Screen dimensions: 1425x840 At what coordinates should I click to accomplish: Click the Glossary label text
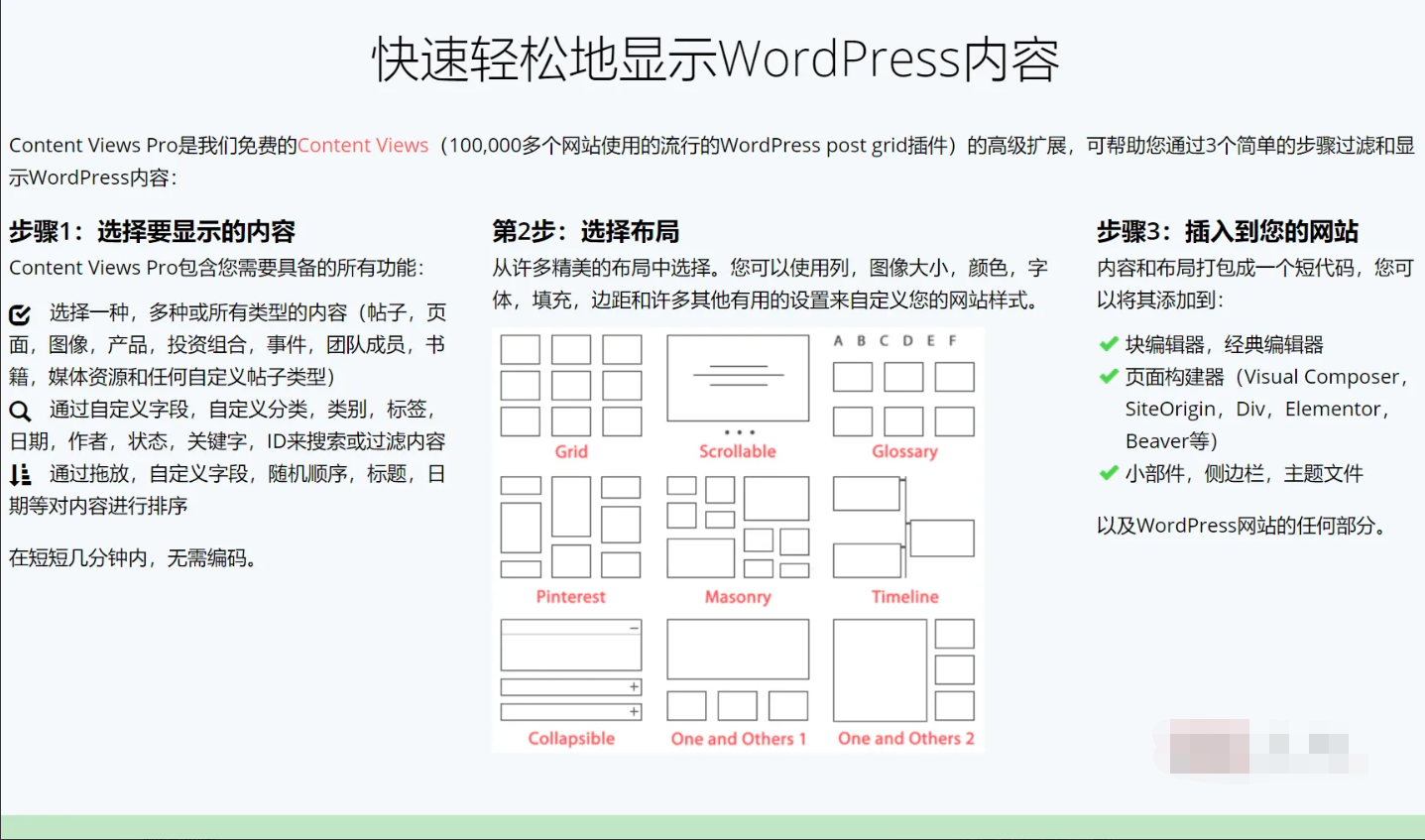(904, 451)
